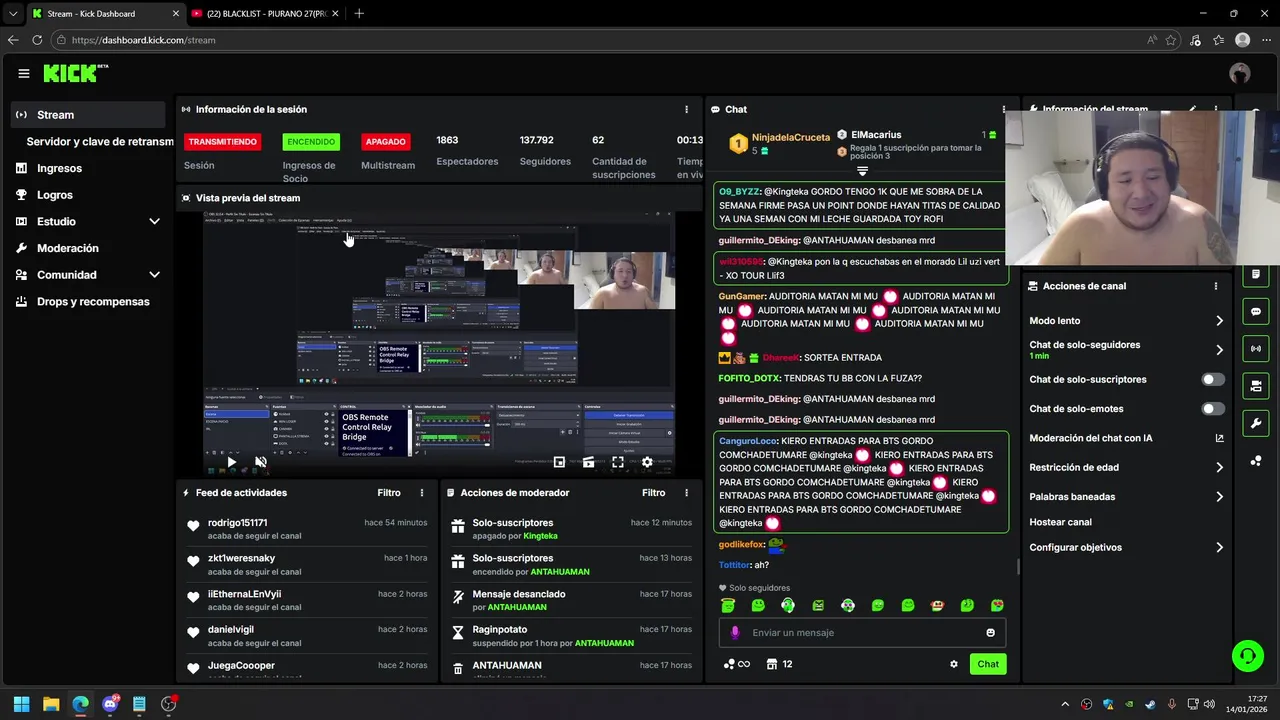
Task: Click rodrigo151171 in activity feed
Action: 237,523
